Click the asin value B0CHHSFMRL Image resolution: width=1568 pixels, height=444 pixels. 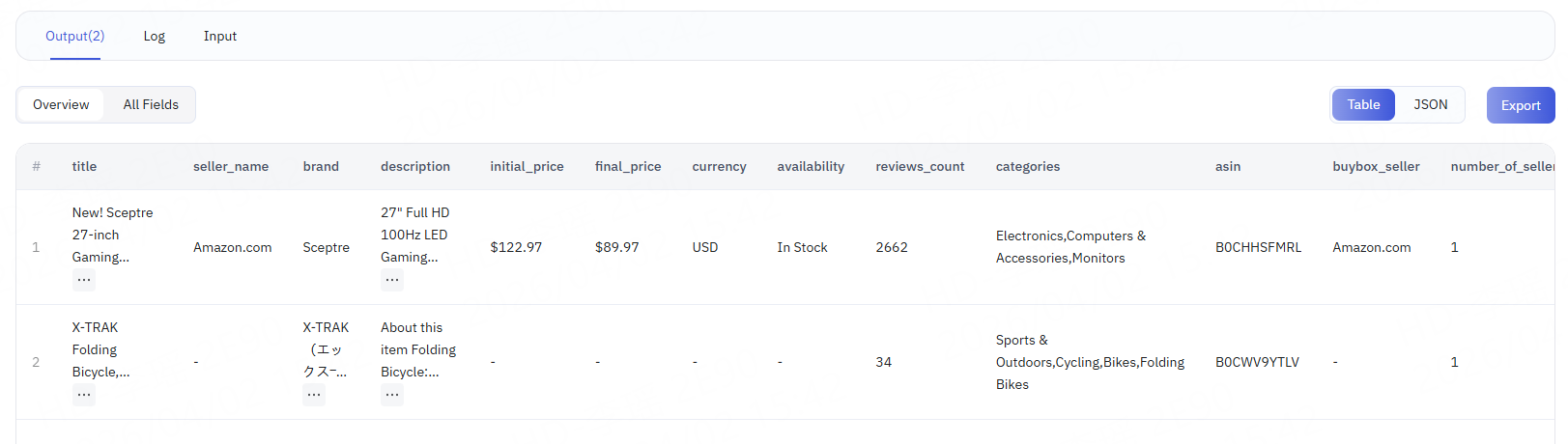[1258, 247]
